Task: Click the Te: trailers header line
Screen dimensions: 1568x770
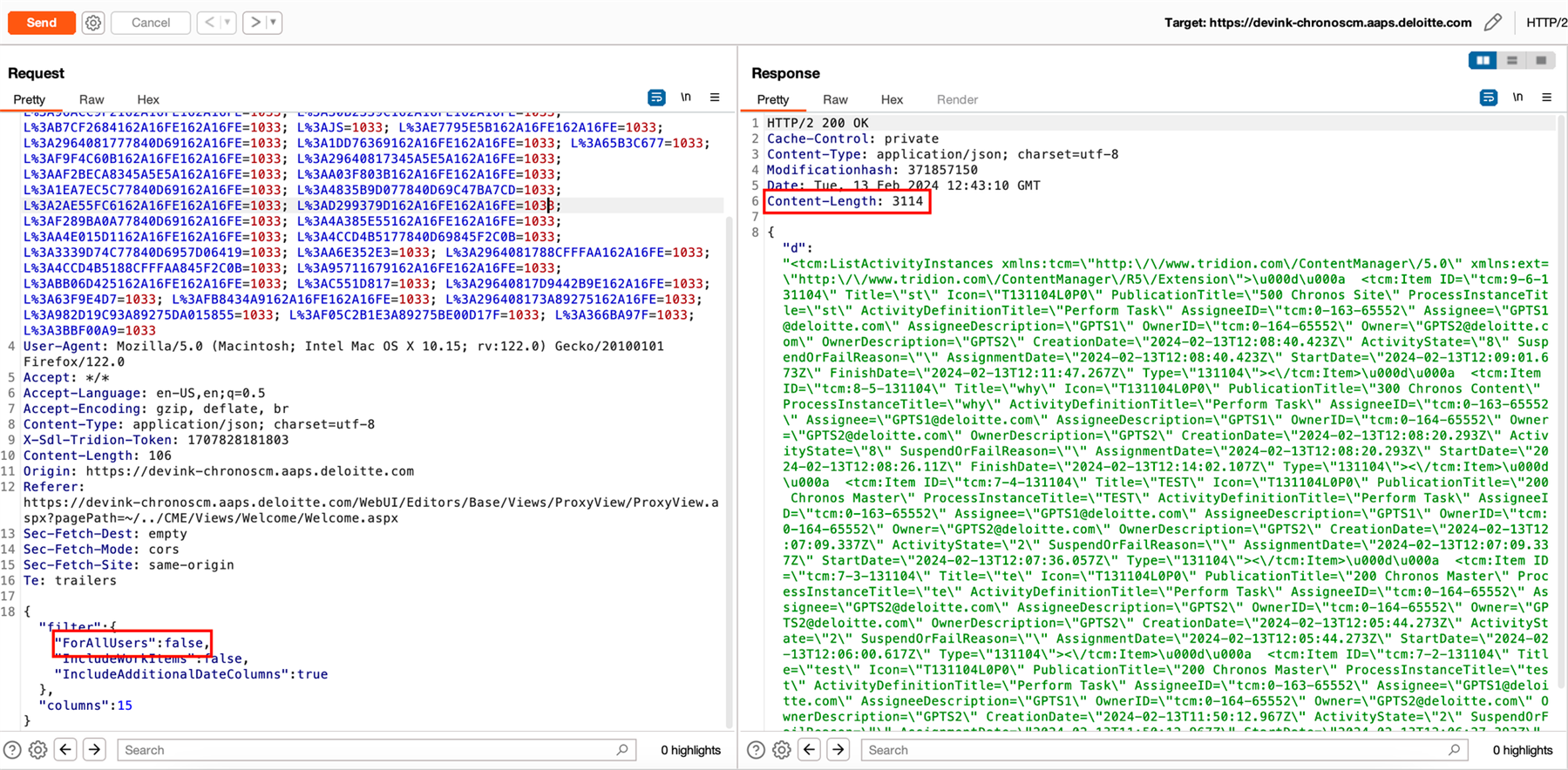Action: (x=70, y=581)
